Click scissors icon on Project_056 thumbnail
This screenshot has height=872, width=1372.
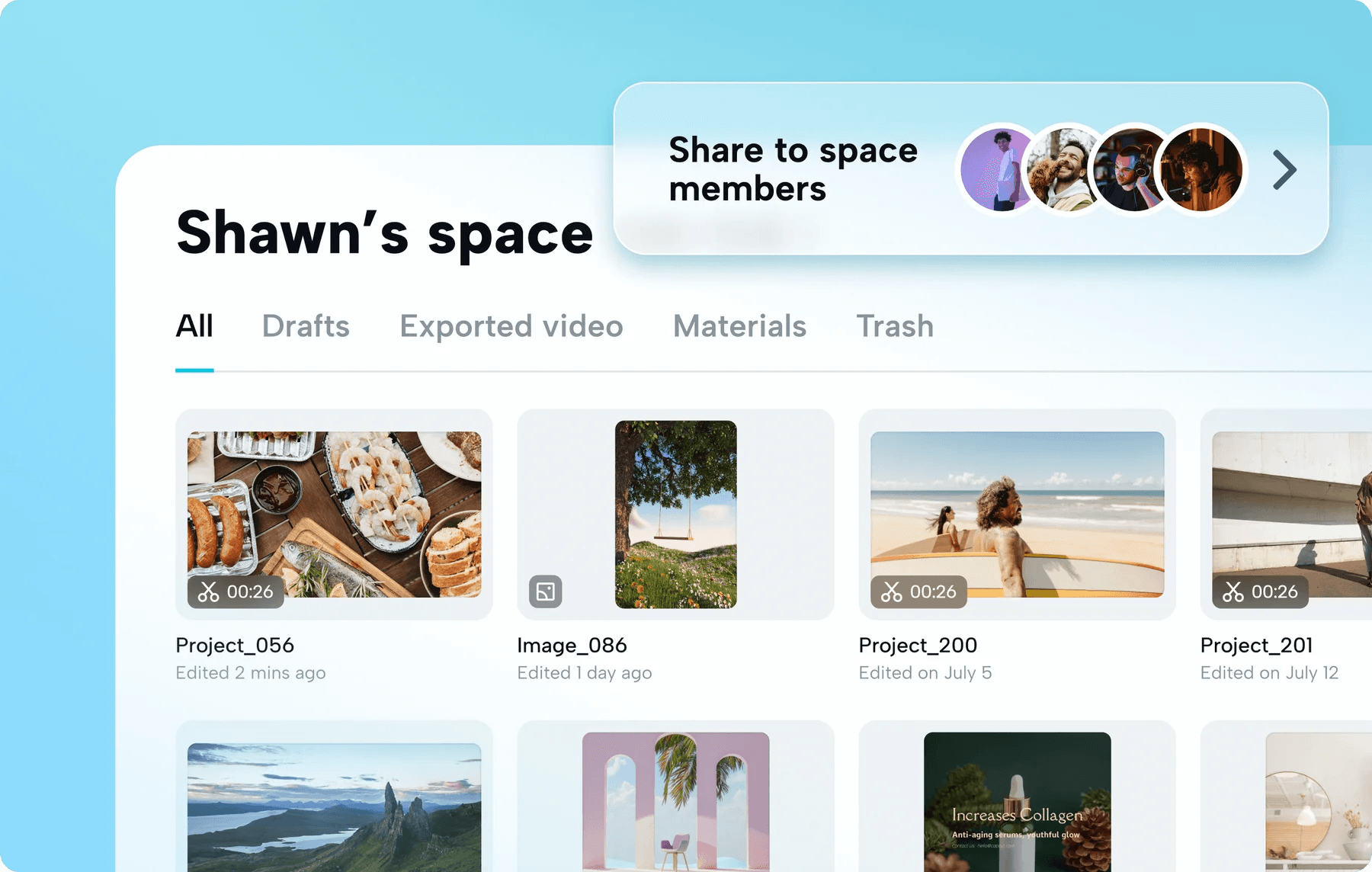pos(208,591)
